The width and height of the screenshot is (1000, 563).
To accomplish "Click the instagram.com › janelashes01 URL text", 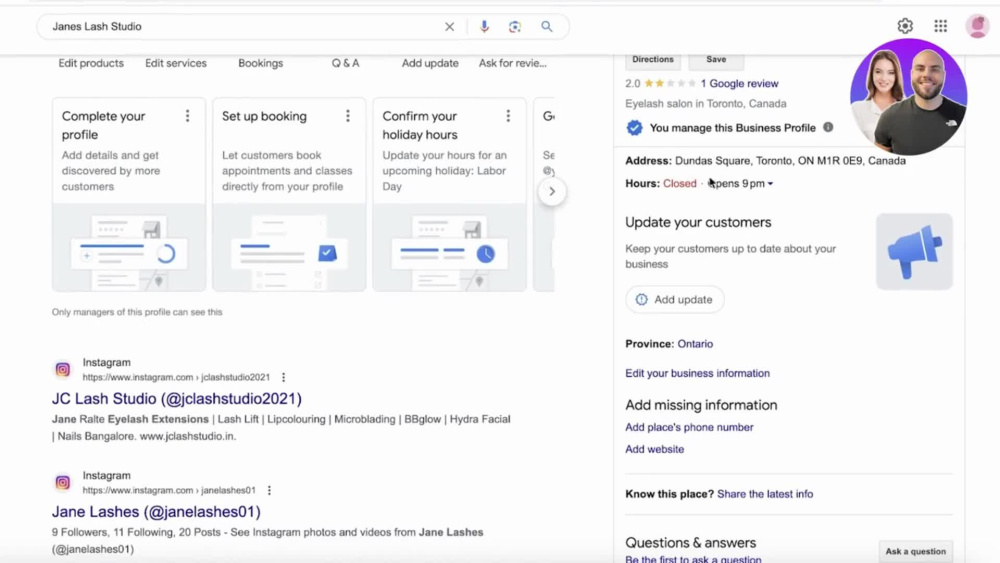I will click(169, 490).
